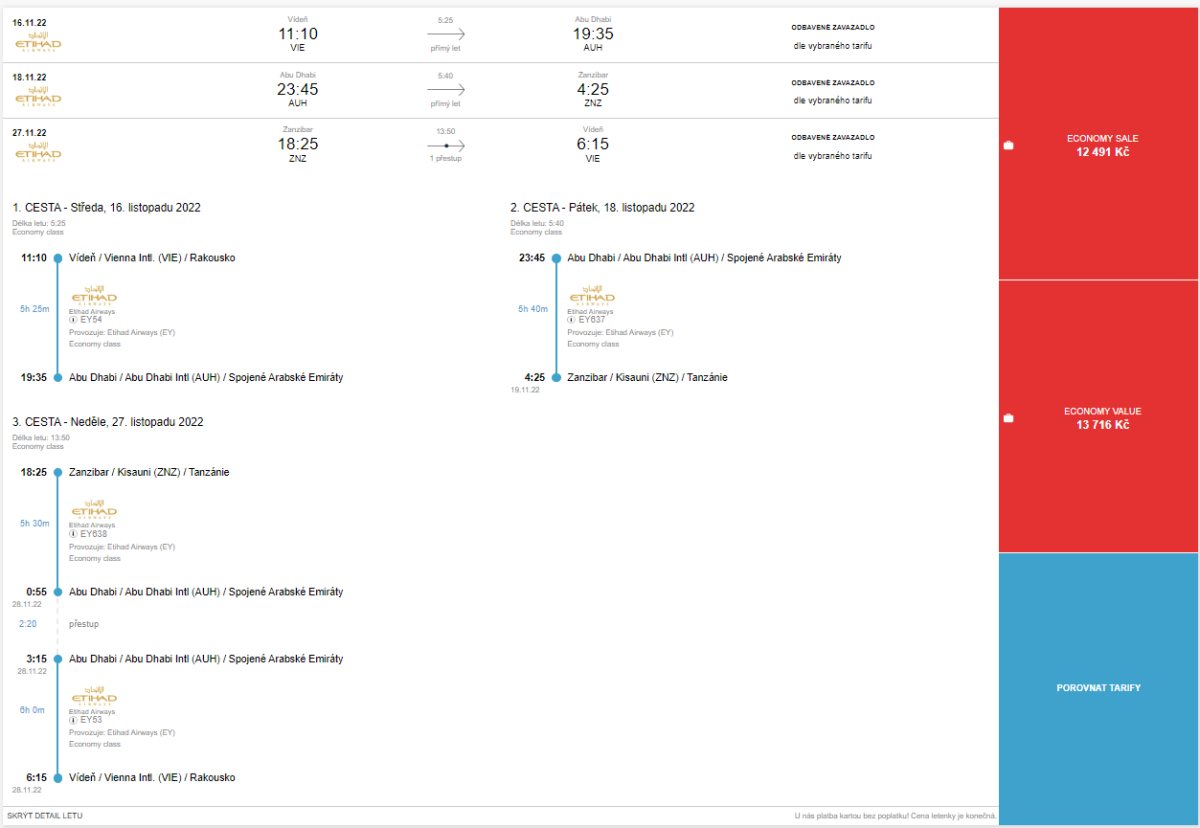Click Etihad logo in the 27.11.22 row
1200x828 pixels.
[38, 152]
